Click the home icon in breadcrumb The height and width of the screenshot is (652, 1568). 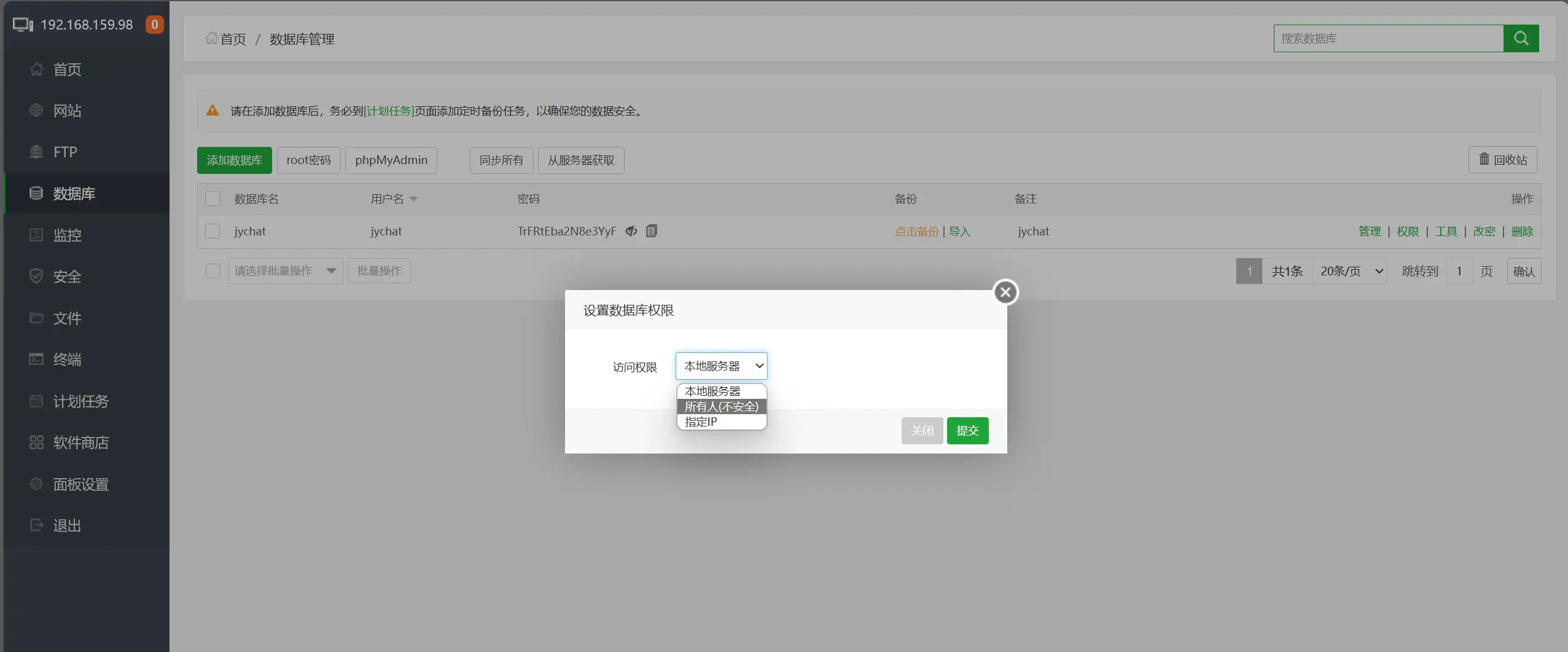pyautogui.click(x=211, y=39)
